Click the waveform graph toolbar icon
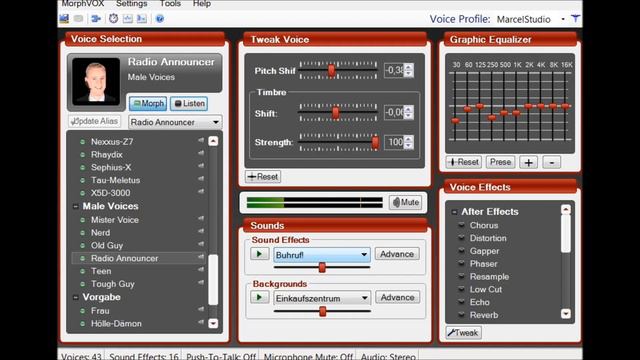 coord(128,19)
